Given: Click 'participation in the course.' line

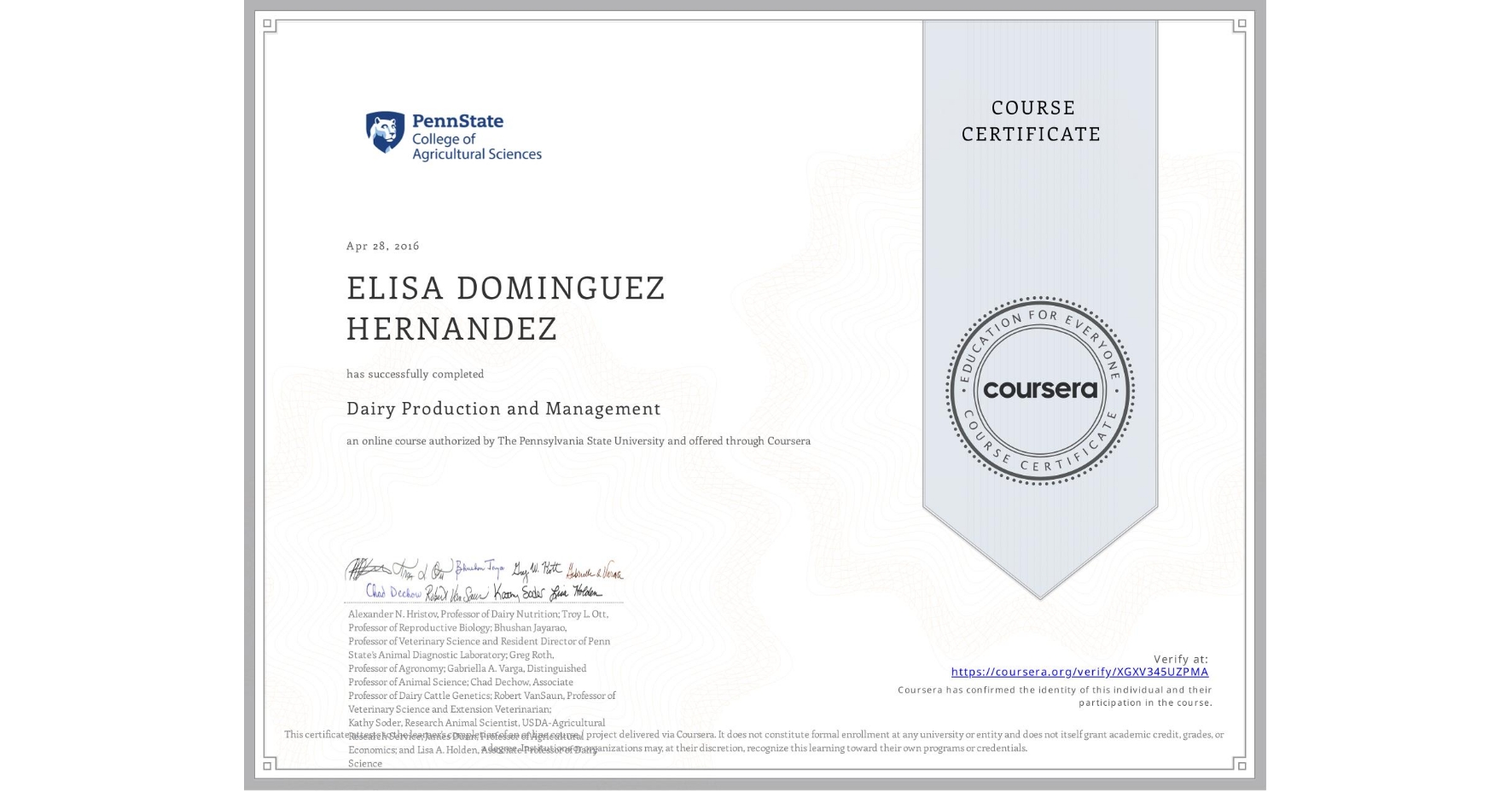Looking at the screenshot, I should (1145, 702).
